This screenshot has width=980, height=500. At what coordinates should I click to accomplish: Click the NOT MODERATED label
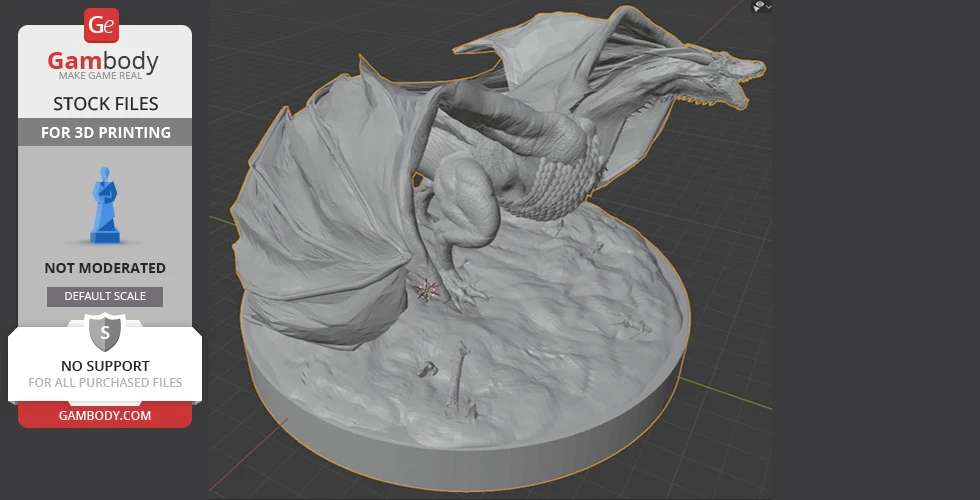coord(105,268)
